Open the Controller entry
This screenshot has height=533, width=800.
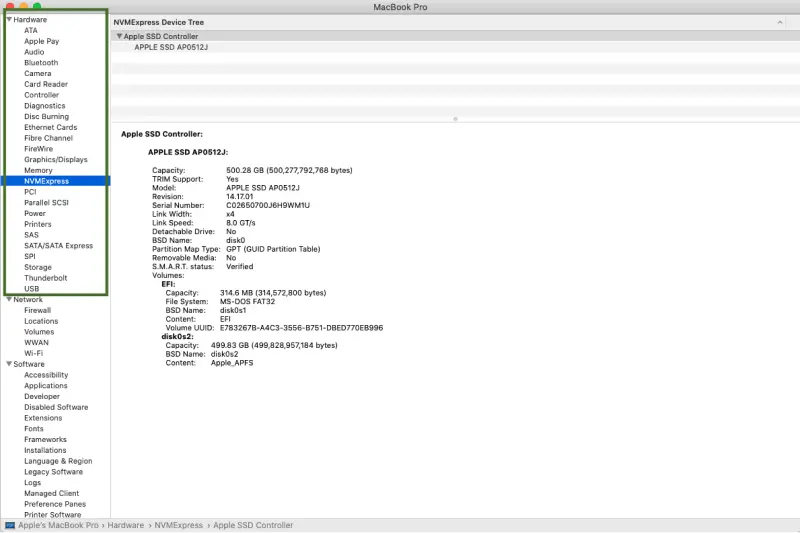41,95
